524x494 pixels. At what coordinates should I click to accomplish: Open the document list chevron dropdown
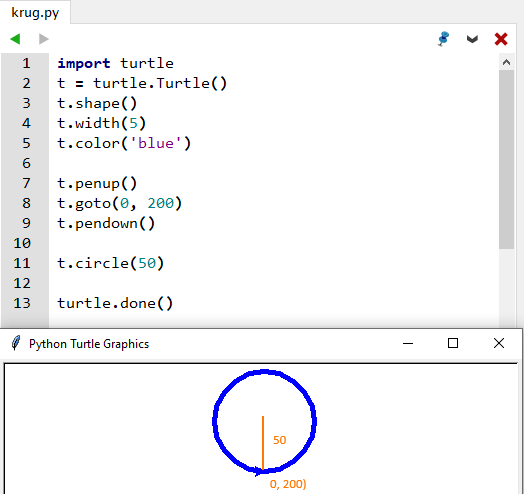(472, 39)
